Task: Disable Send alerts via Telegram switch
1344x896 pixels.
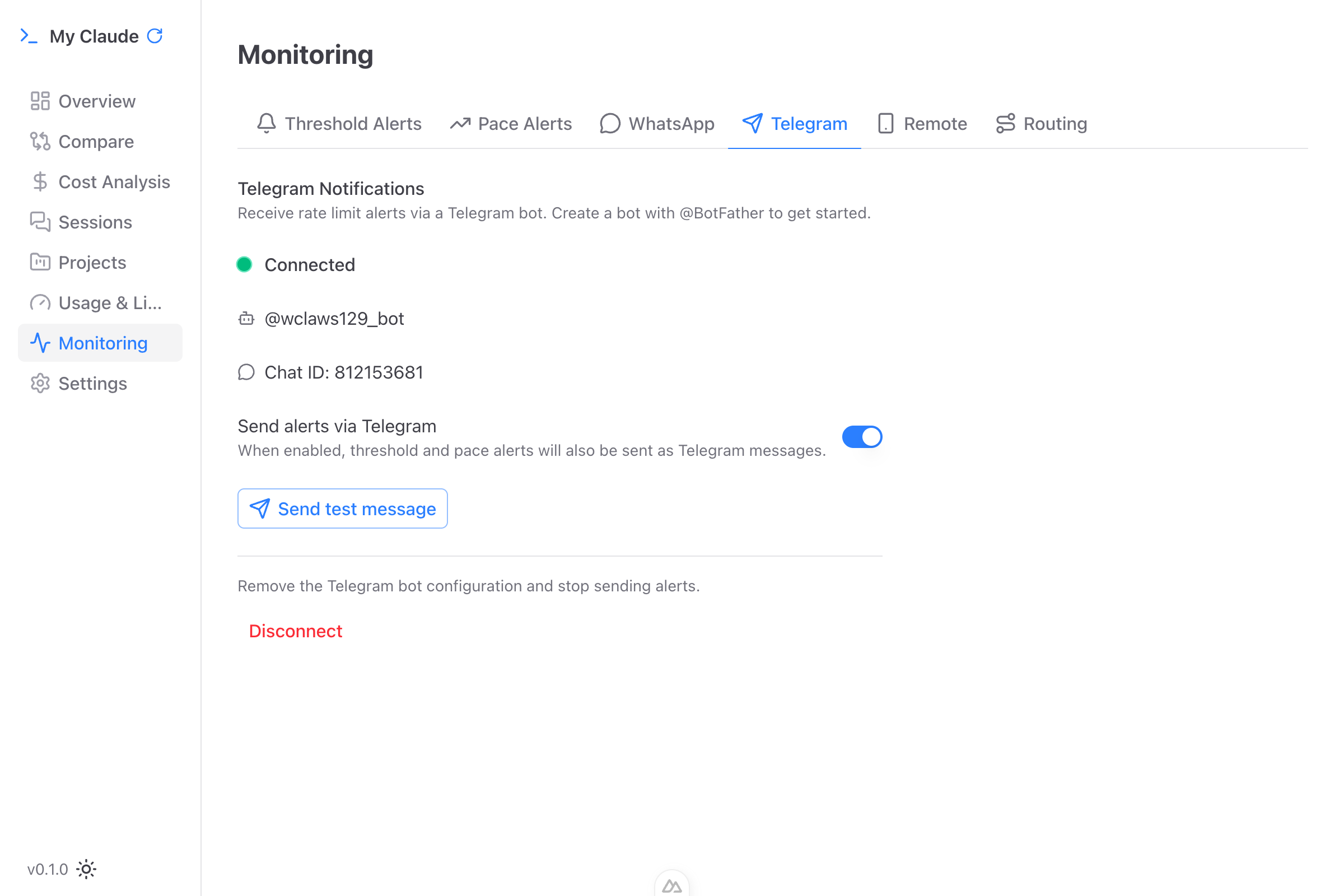Action: tap(862, 437)
